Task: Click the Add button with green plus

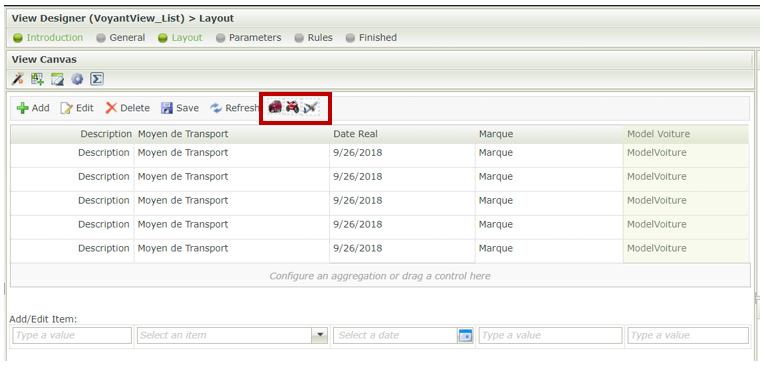Action: coord(33,108)
